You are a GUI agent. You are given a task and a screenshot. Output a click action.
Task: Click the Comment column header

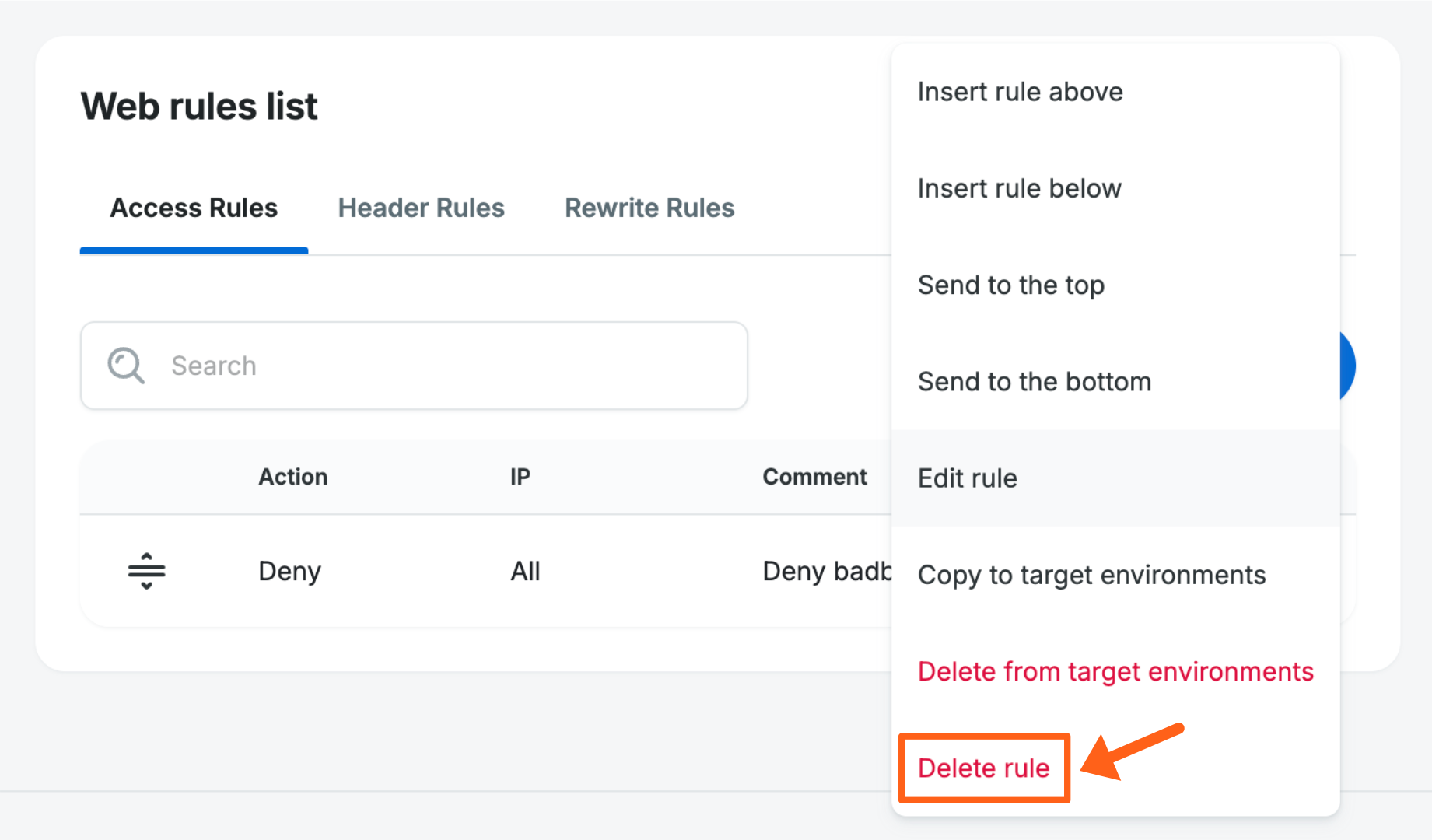tap(815, 477)
